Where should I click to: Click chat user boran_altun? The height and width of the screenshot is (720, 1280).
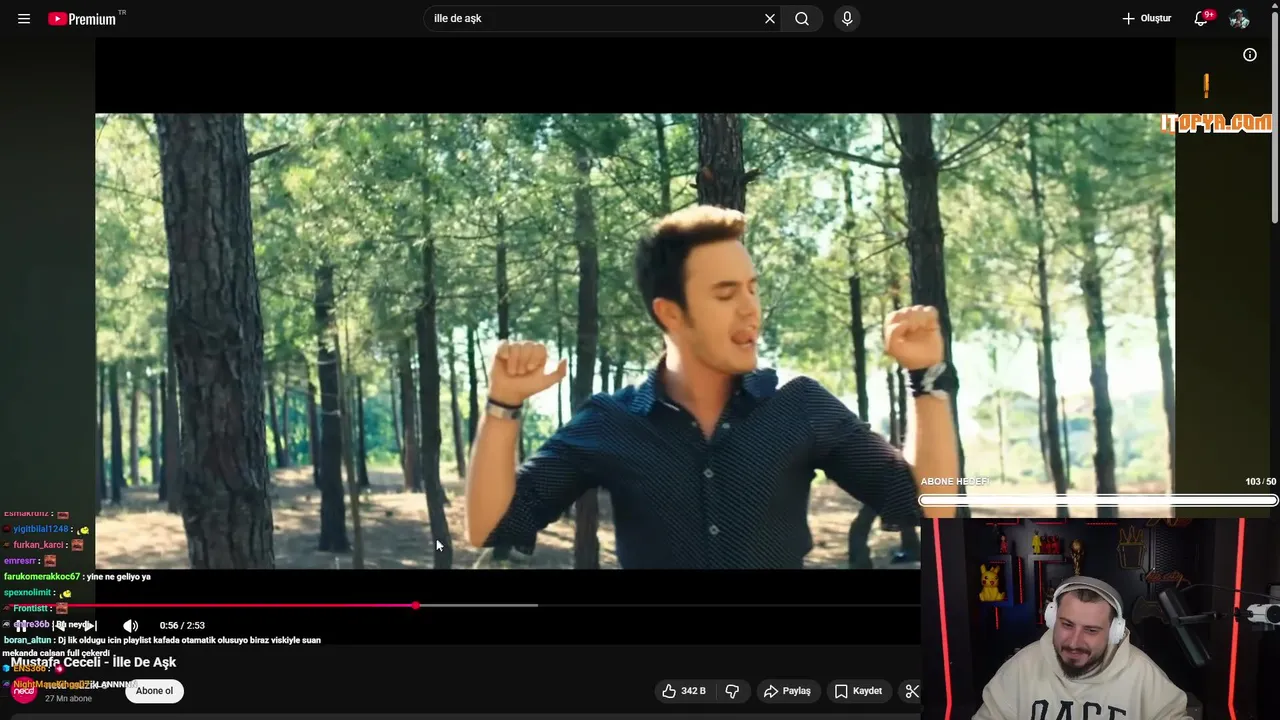(27, 640)
